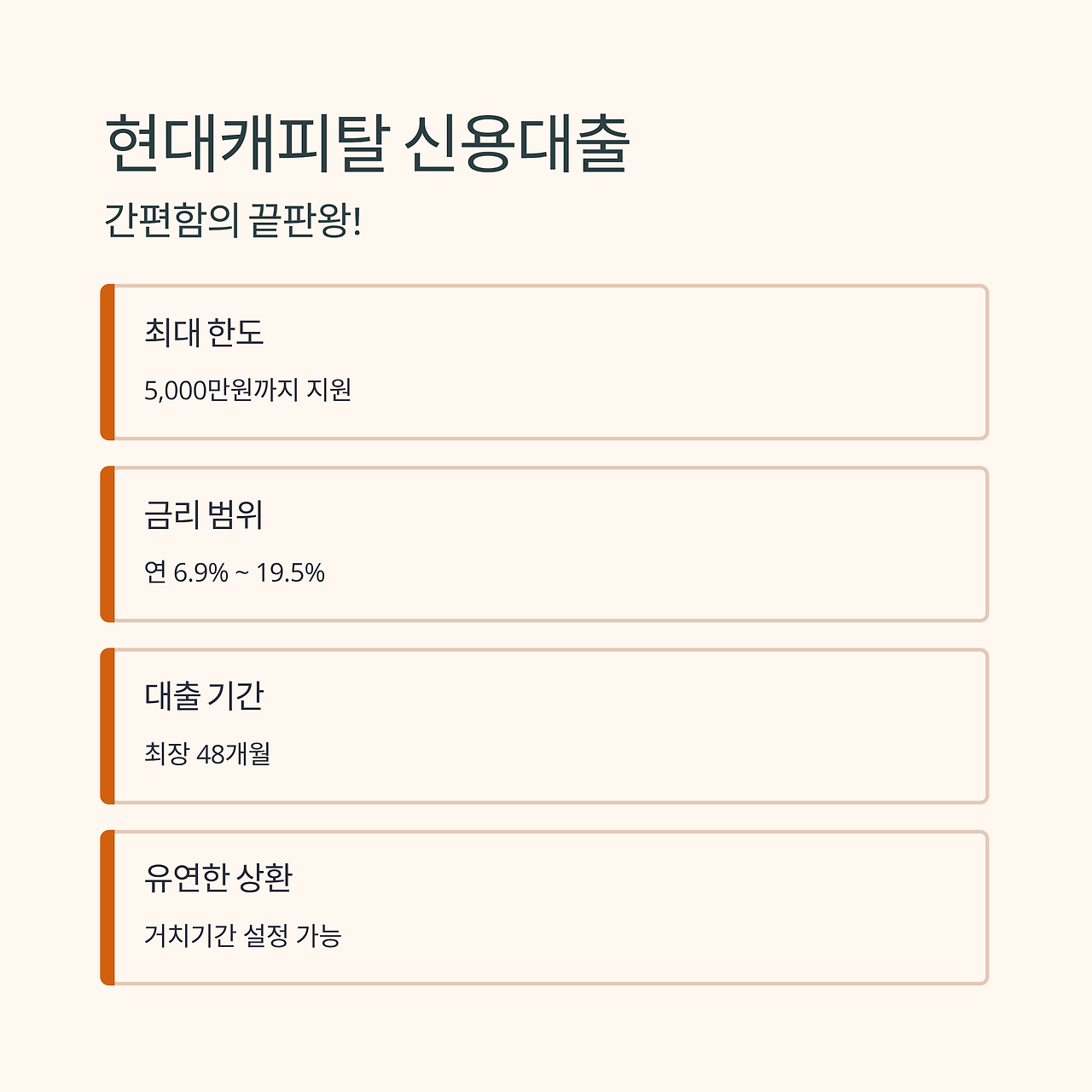Click the 신용대출 word in the title
This screenshot has width=1092, height=1092.
tap(517, 145)
